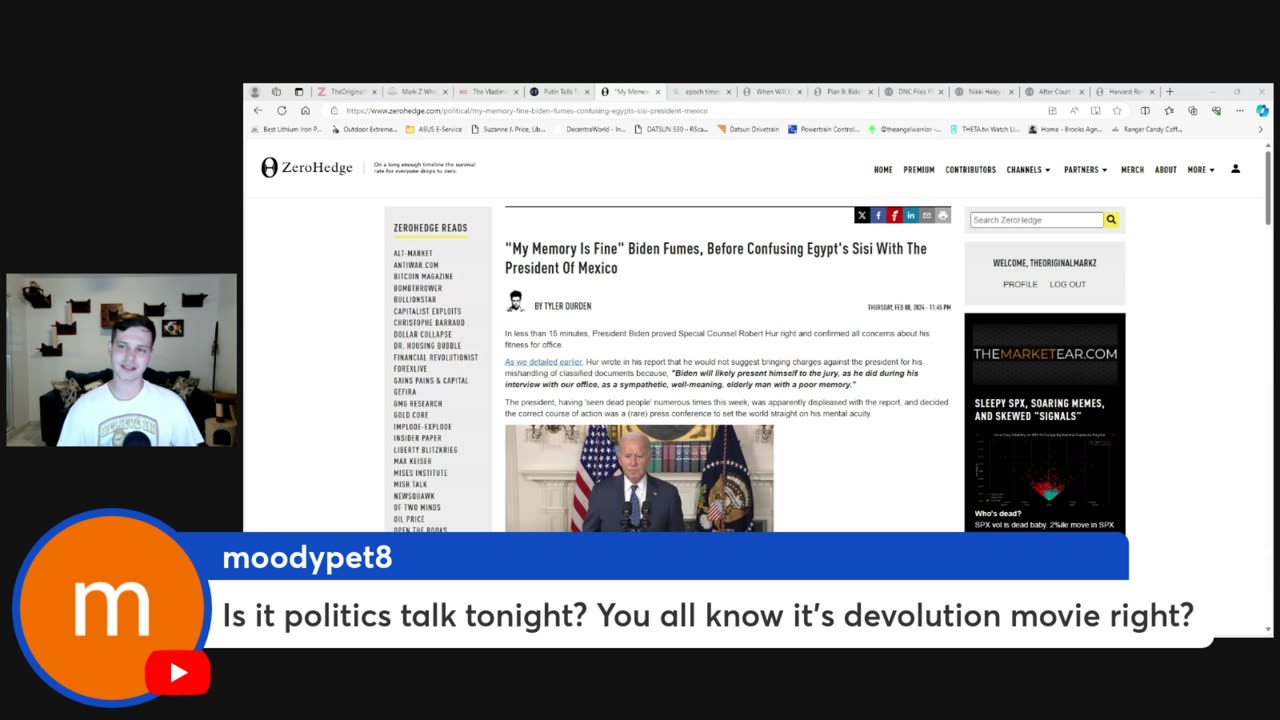The height and width of the screenshot is (720, 1280).
Task: Enter immersive reader view
Action: click(1095, 111)
